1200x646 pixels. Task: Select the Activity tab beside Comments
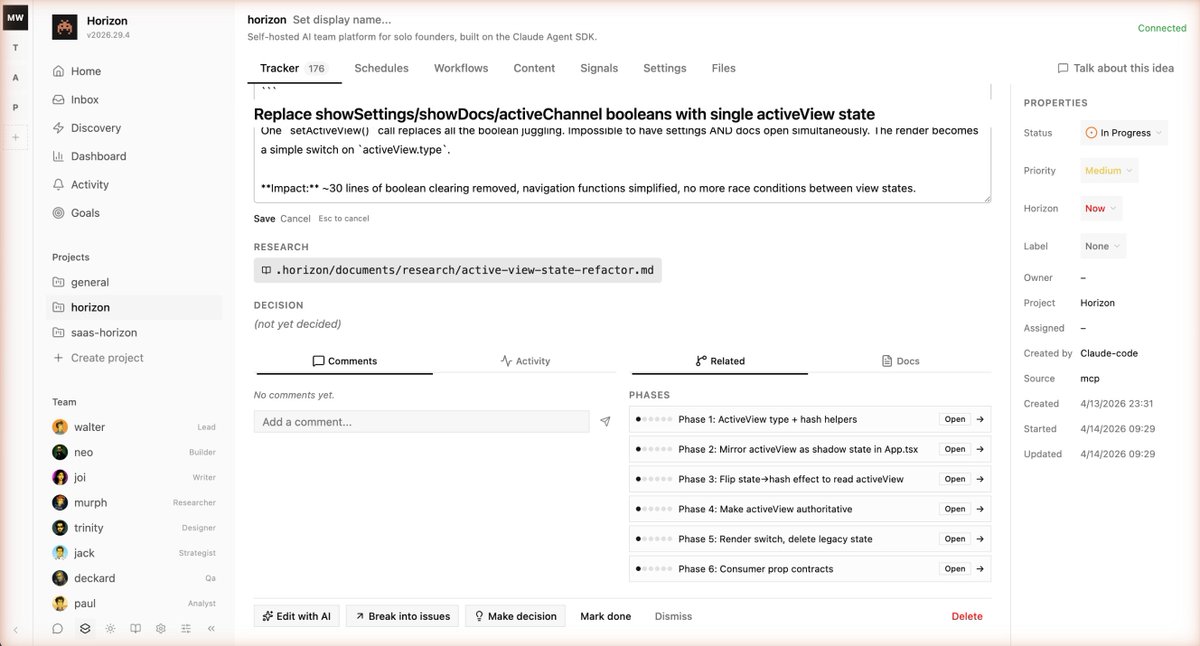525,361
